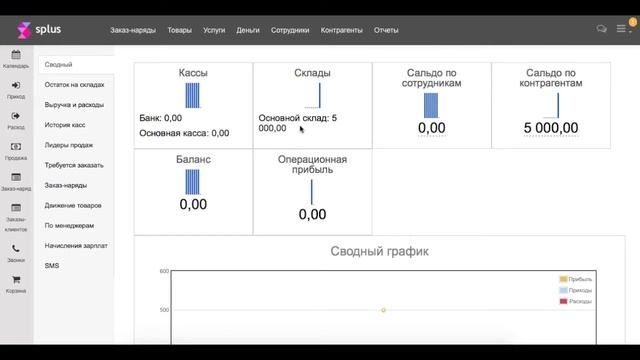Click the Кассы bar chart
Screen dimensions: 640x360
coord(193,96)
